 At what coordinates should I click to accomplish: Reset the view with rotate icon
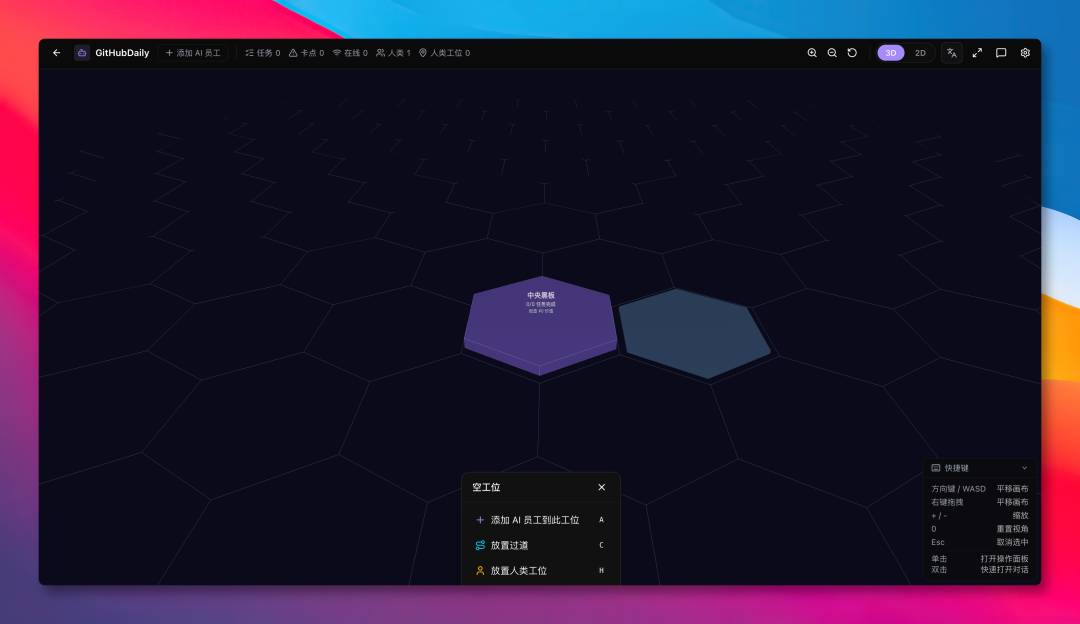click(x=852, y=53)
